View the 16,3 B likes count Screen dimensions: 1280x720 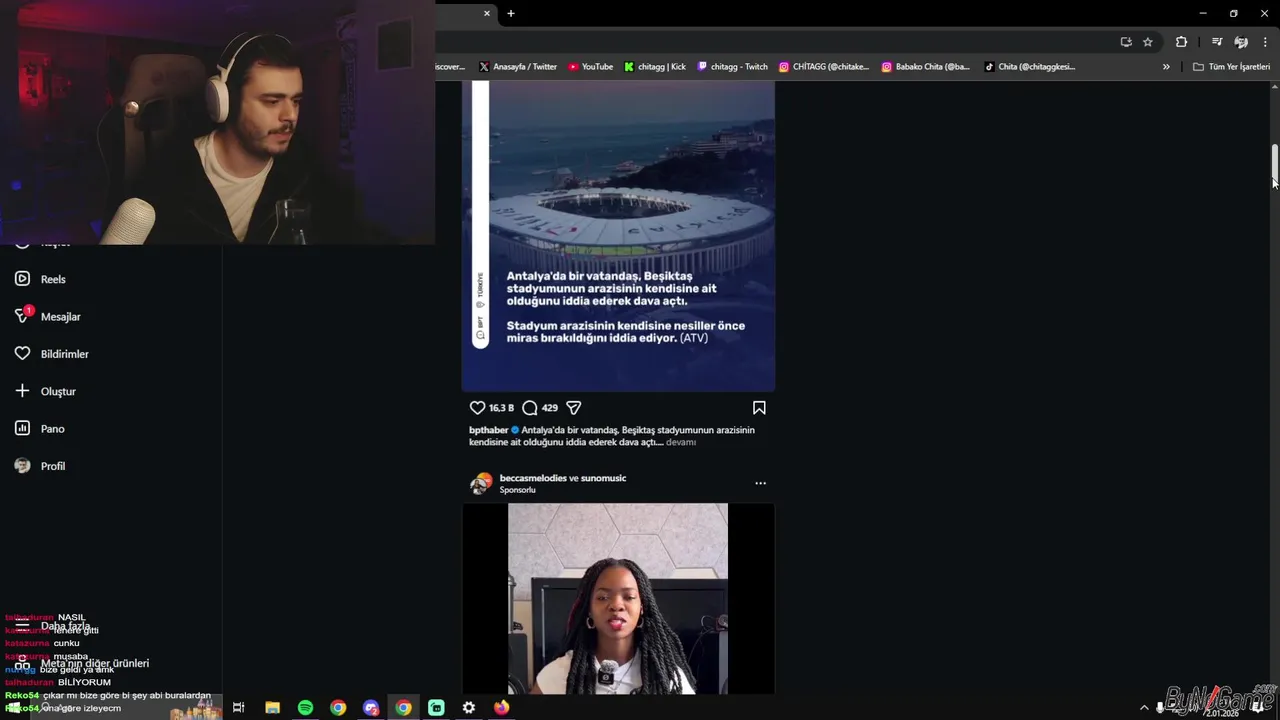(501, 408)
